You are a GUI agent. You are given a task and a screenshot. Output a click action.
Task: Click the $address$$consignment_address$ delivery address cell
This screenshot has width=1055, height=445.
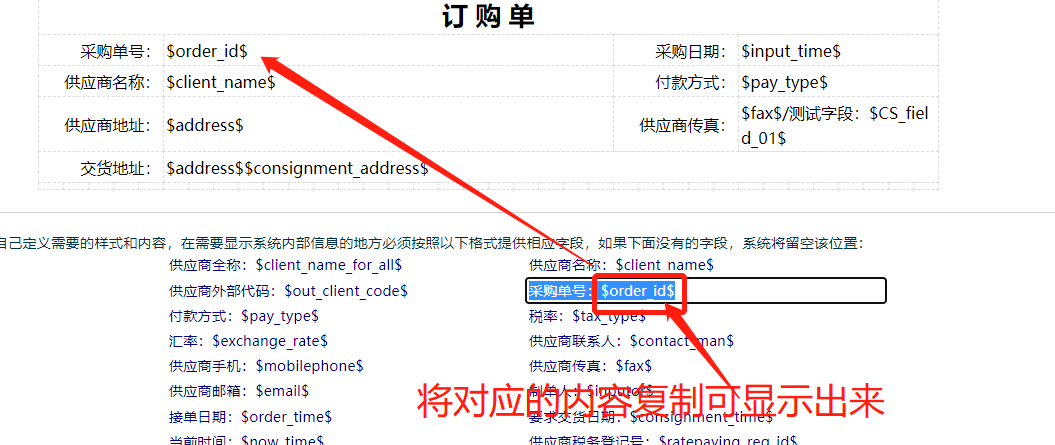297,168
